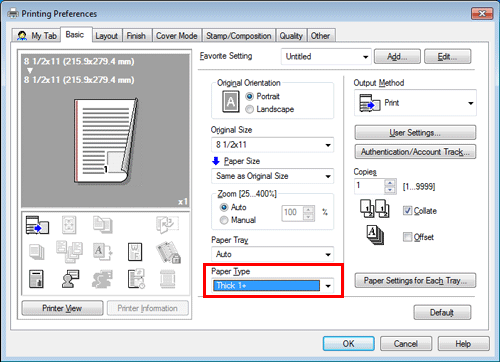500x362 pixels.
Task: Click the authentication user icon in settings grid
Action: tap(70, 279)
